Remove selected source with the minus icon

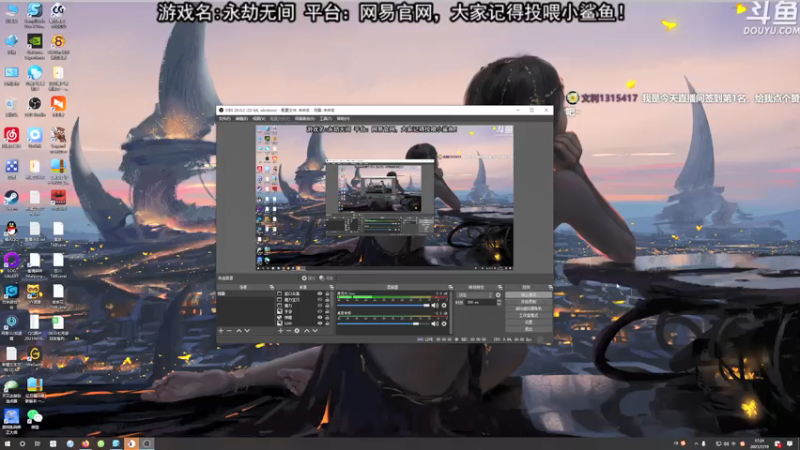(288, 331)
